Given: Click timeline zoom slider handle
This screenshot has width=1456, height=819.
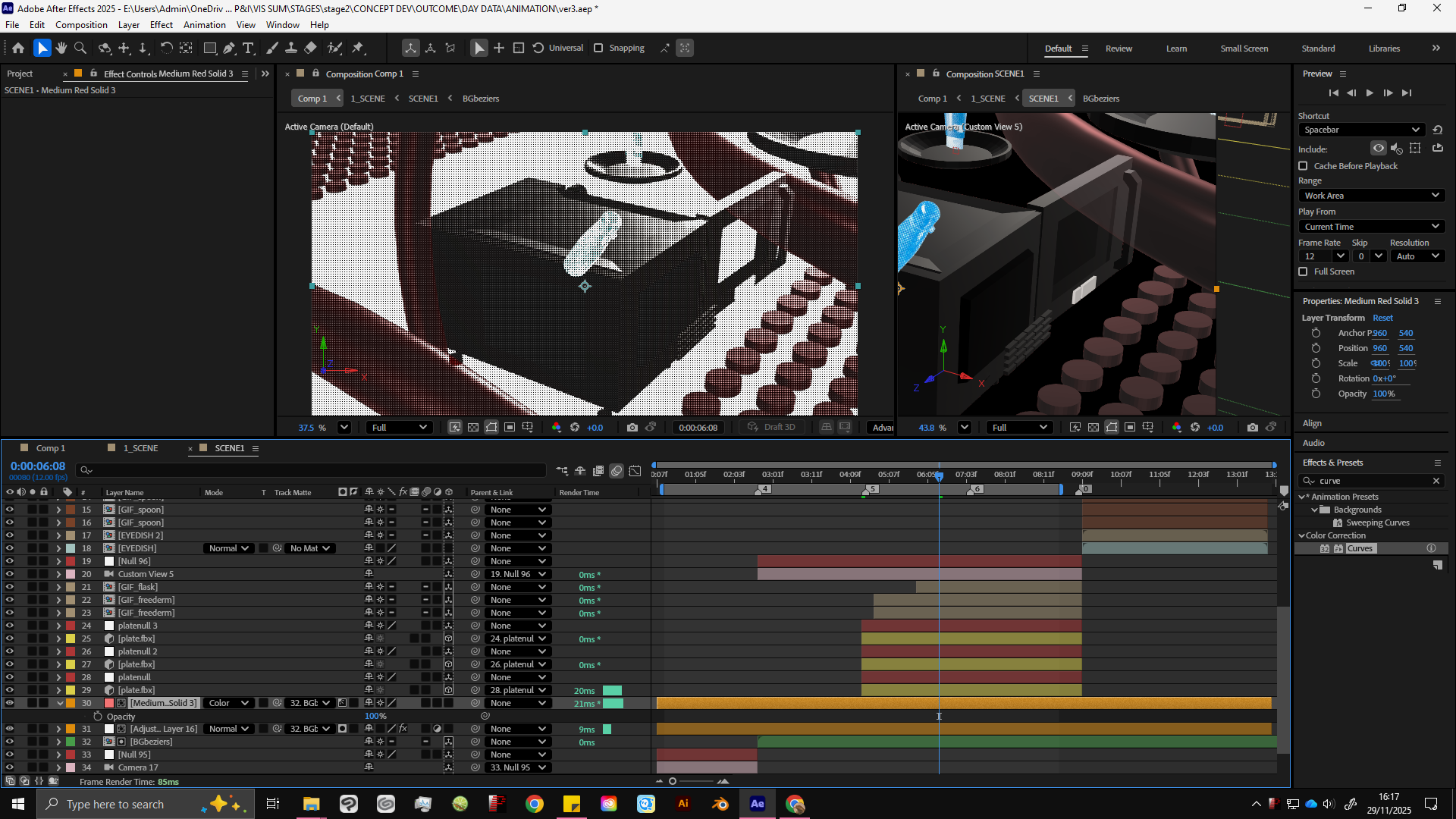Looking at the screenshot, I should (673, 781).
